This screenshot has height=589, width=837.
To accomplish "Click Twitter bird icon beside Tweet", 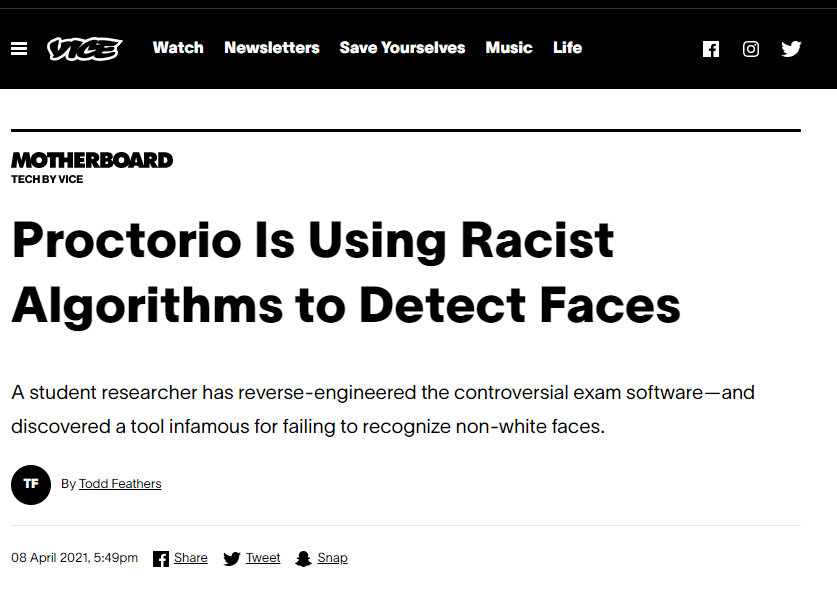I will 232,559.
